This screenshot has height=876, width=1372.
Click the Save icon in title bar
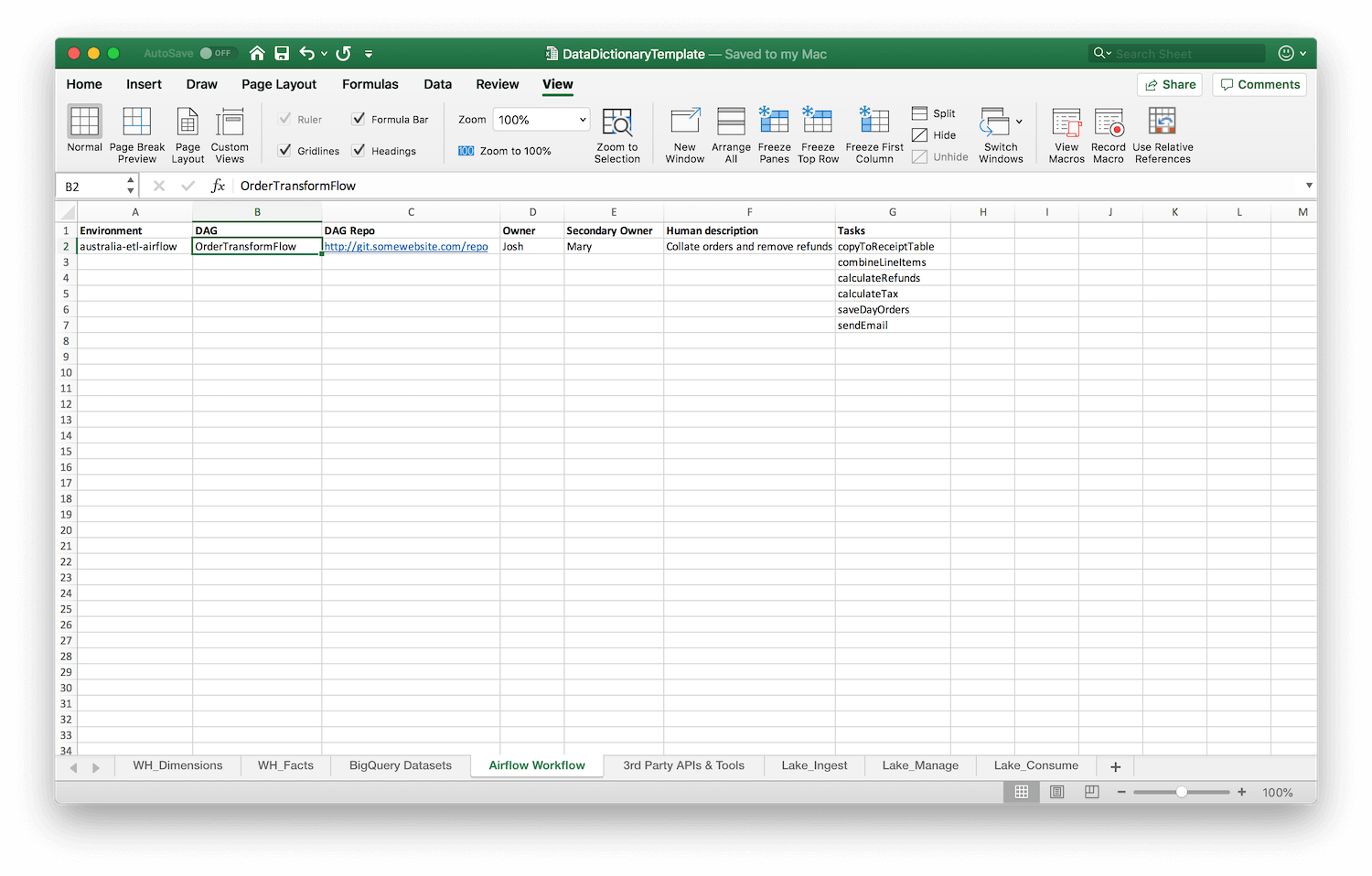coord(282,54)
